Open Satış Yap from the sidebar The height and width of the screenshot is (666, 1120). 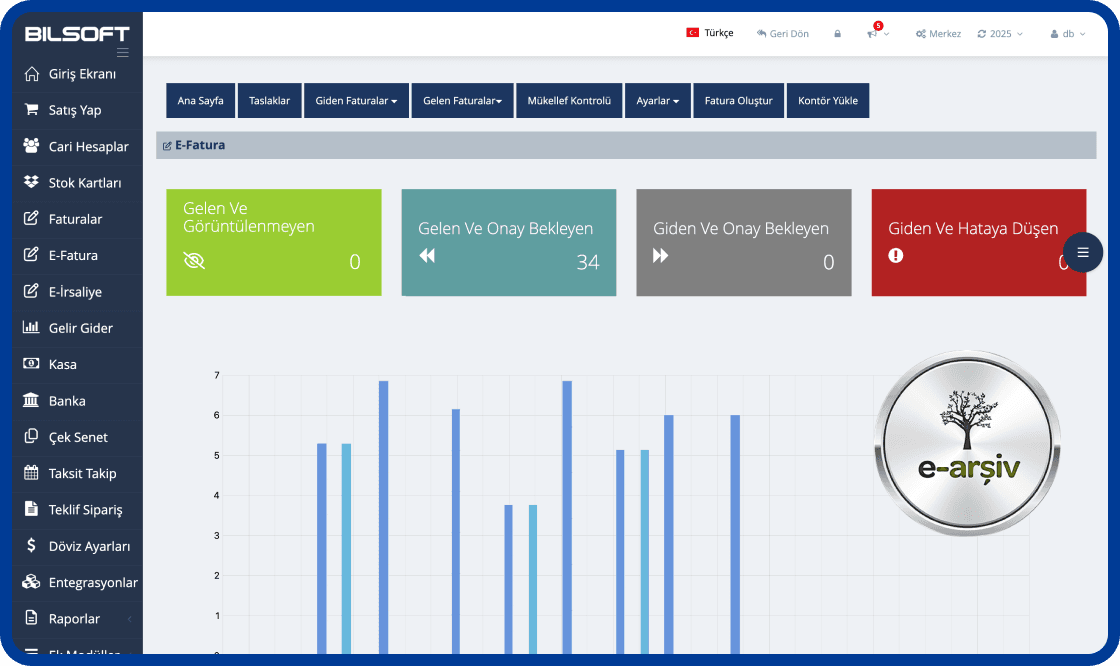click(77, 110)
